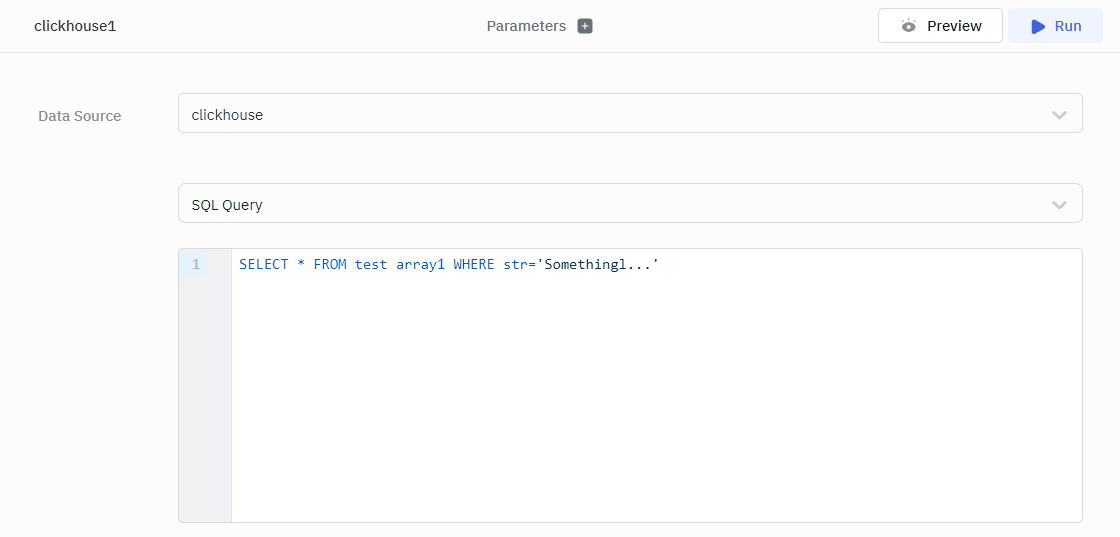The image size is (1120, 537).
Task: Click the Data Source label
Action: 79,116
